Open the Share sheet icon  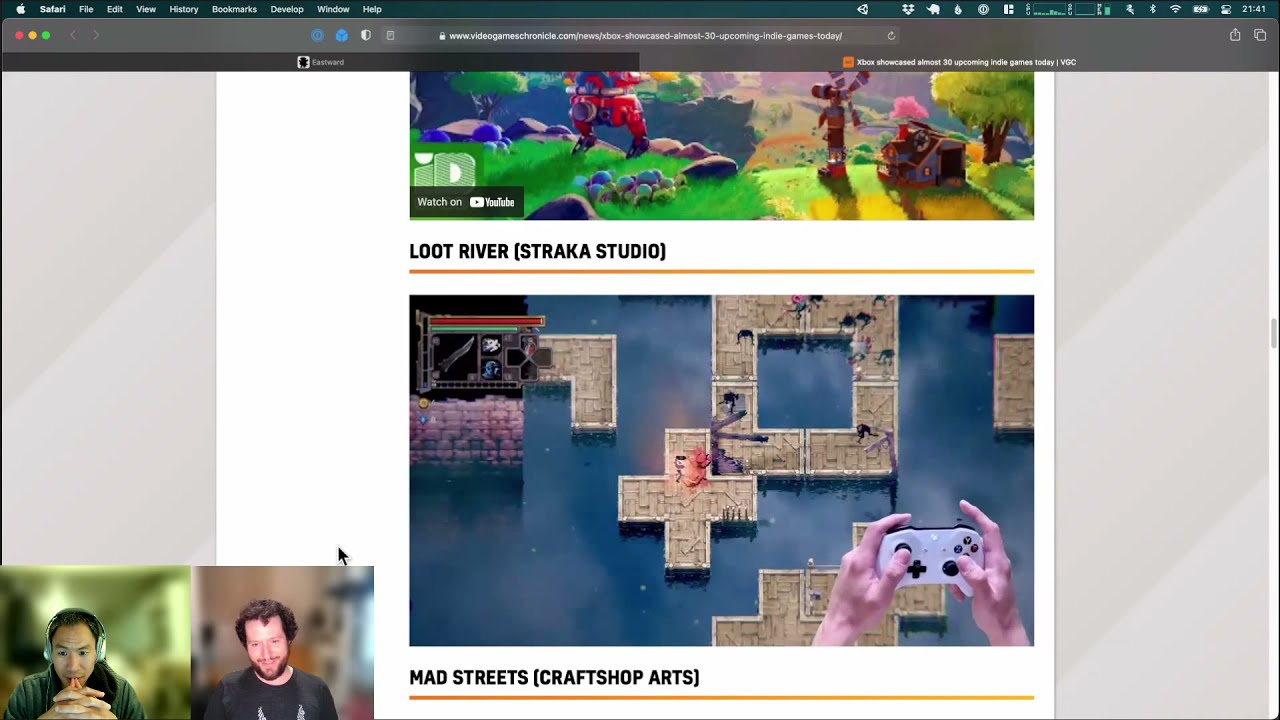(1235, 35)
